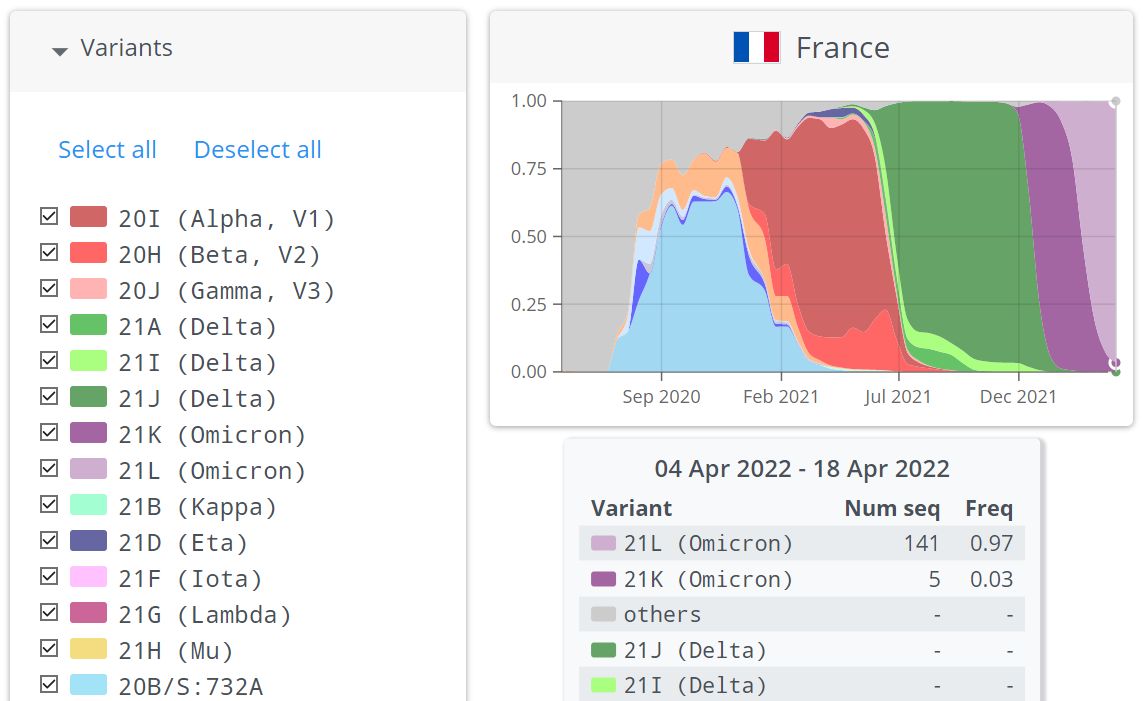
Task: Click the 21K (Omicron) swatch in the table
Action: [x=603, y=579]
